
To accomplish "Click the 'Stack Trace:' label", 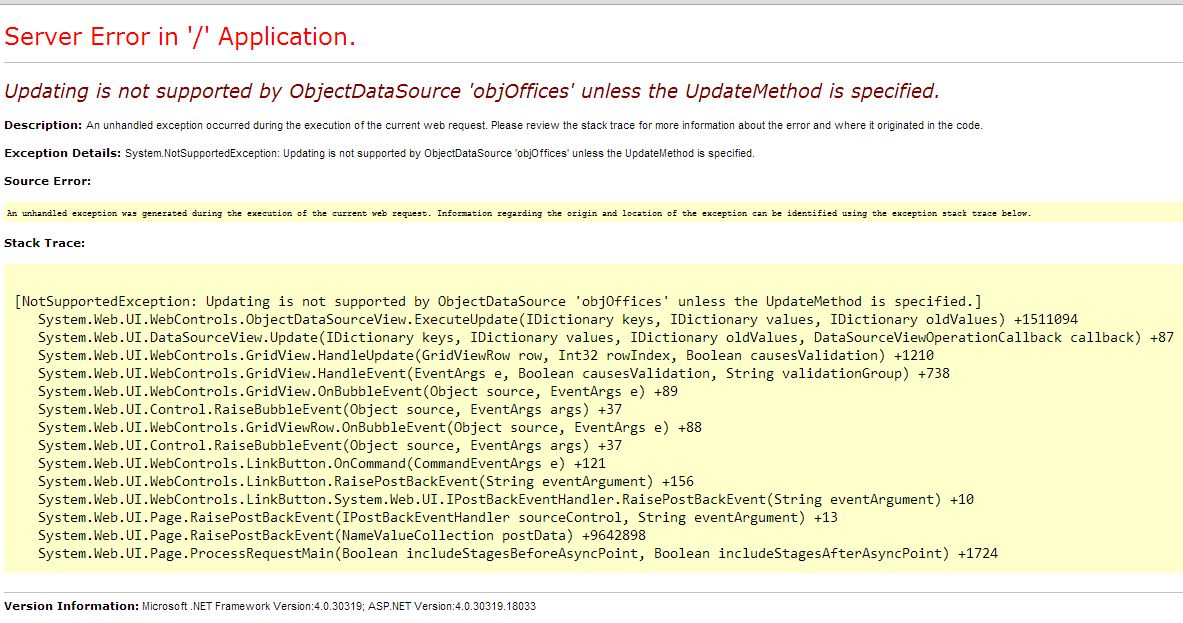I will (45, 243).
